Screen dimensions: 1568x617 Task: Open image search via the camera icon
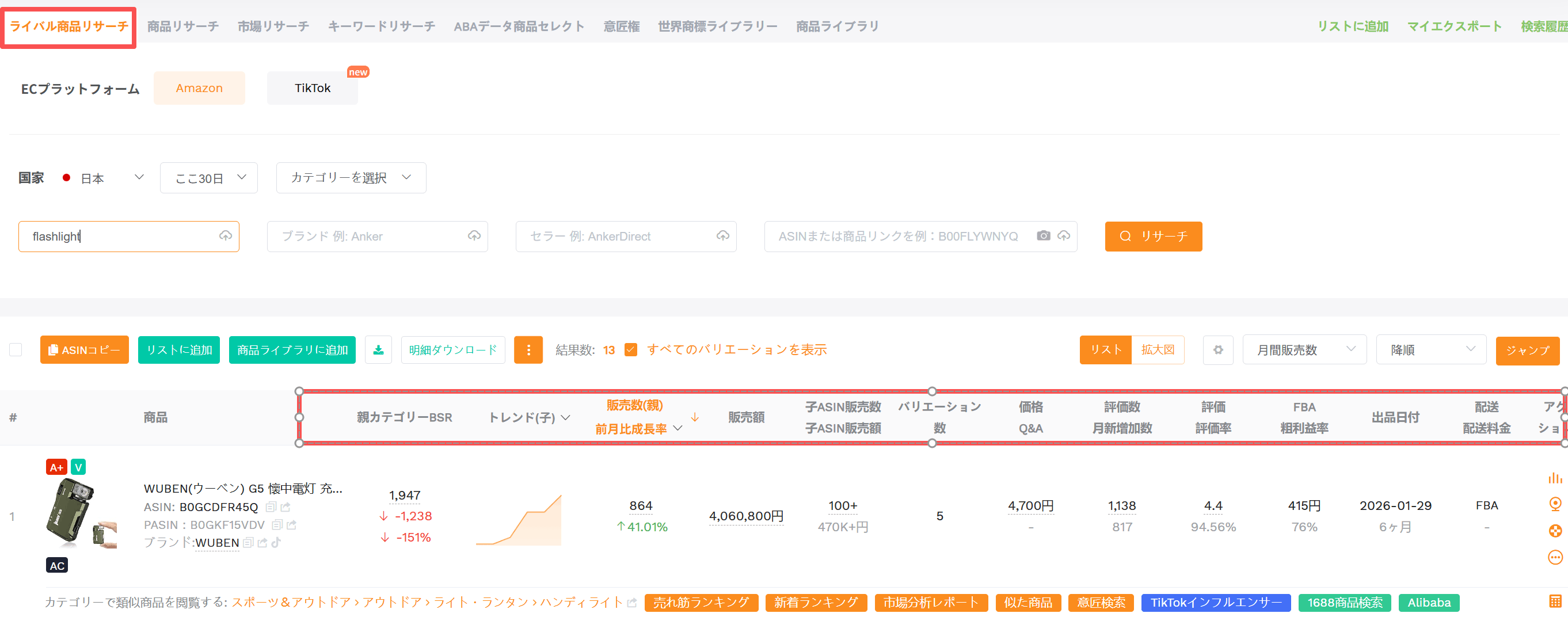(1043, 235)
